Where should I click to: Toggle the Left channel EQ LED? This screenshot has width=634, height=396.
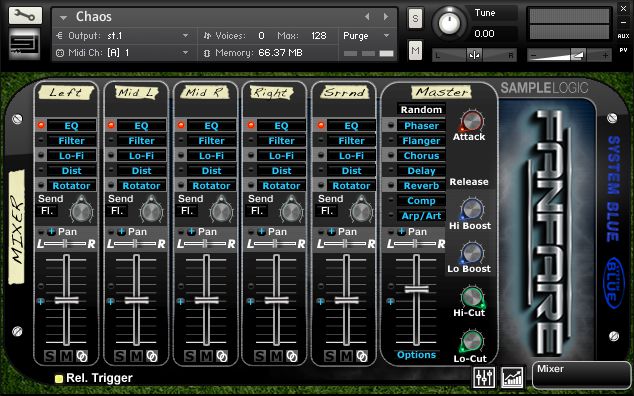pyautogui.click(x=41, y=125)
